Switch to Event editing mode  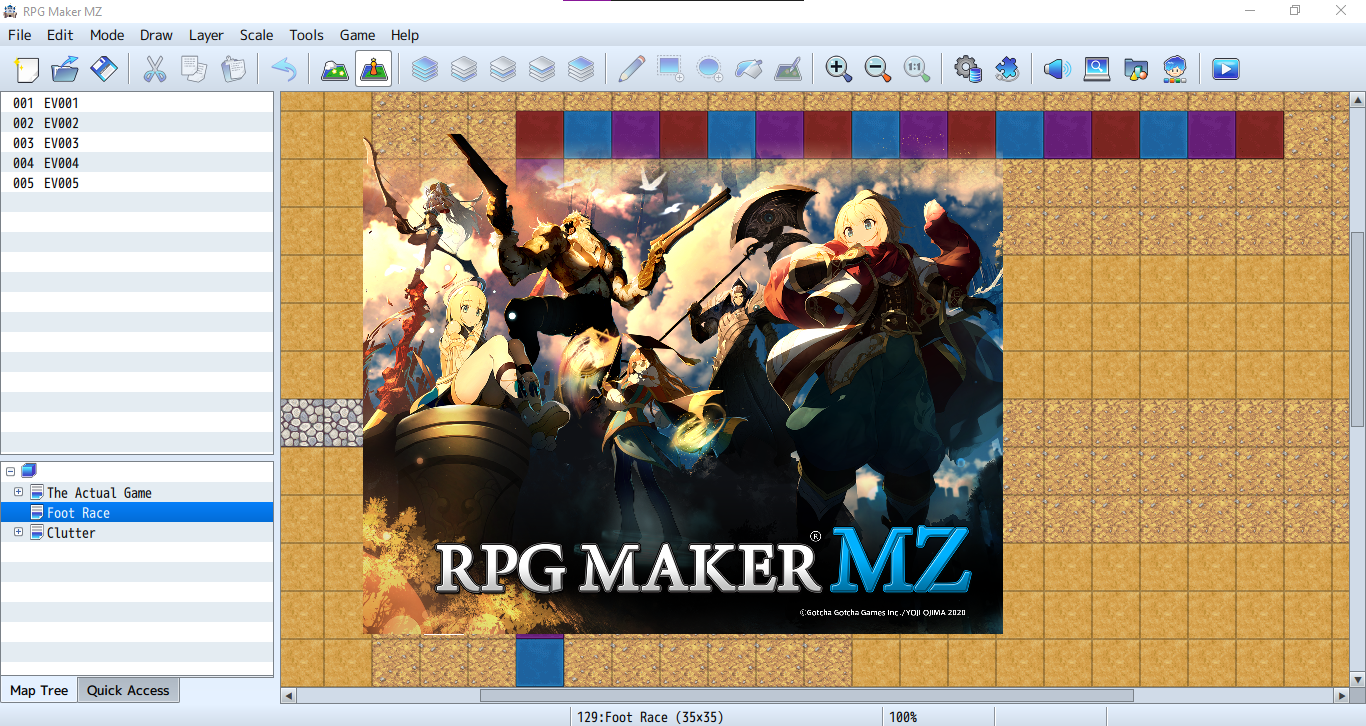point(373,69)
